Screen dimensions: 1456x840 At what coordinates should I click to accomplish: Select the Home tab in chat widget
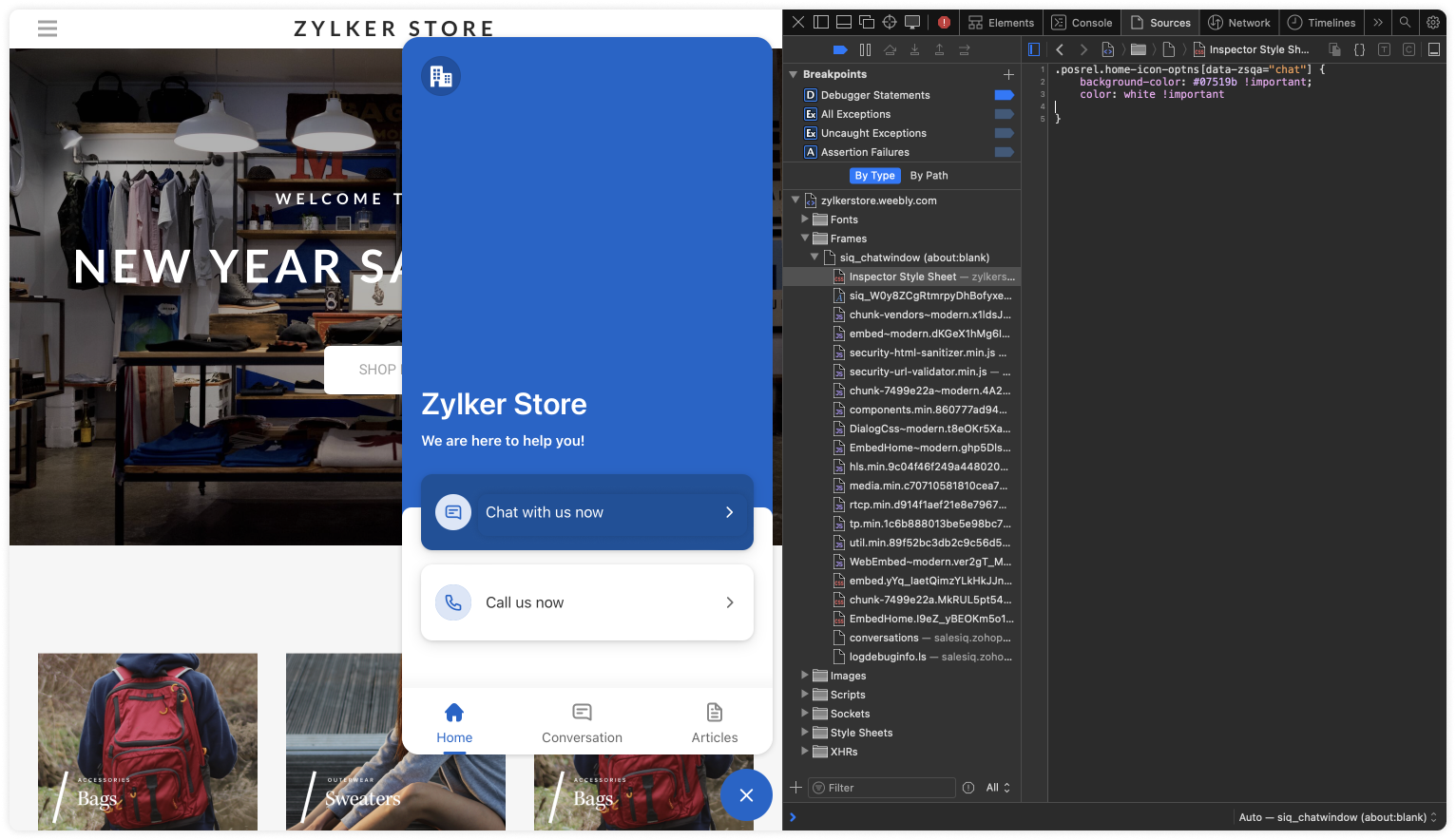click(x=454, y=723)
